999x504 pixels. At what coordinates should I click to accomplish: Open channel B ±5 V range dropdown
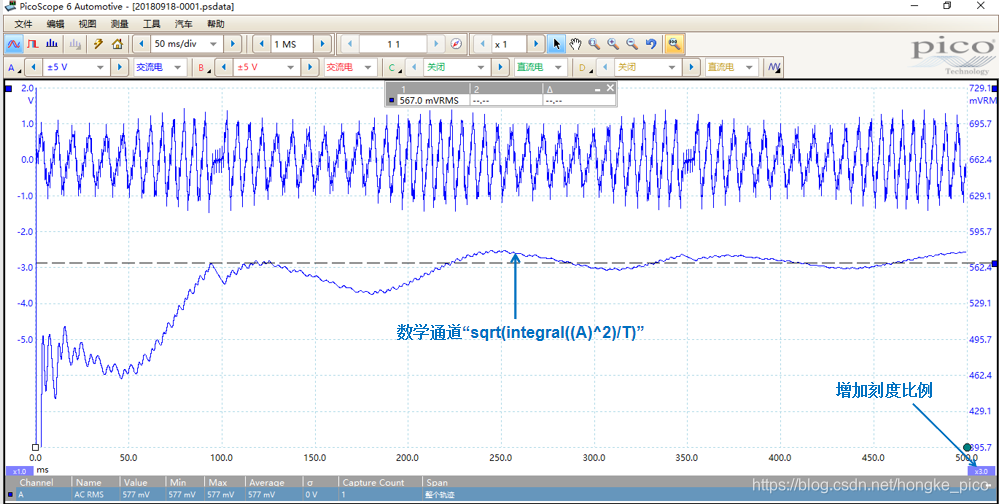pos(291,67)
